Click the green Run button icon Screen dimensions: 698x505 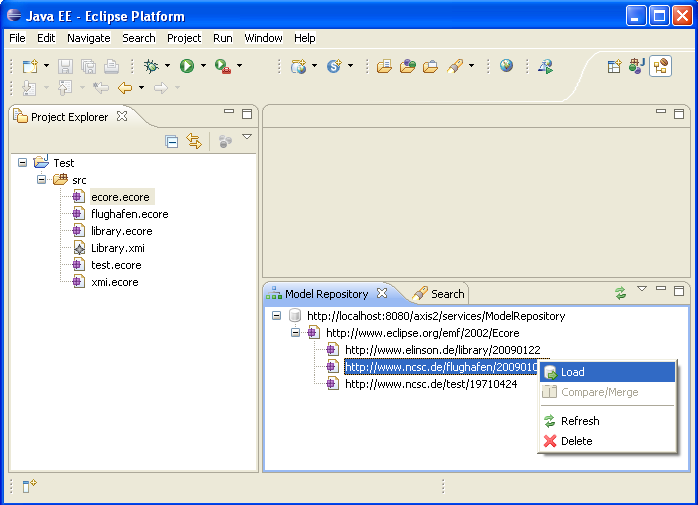(187, 66)
